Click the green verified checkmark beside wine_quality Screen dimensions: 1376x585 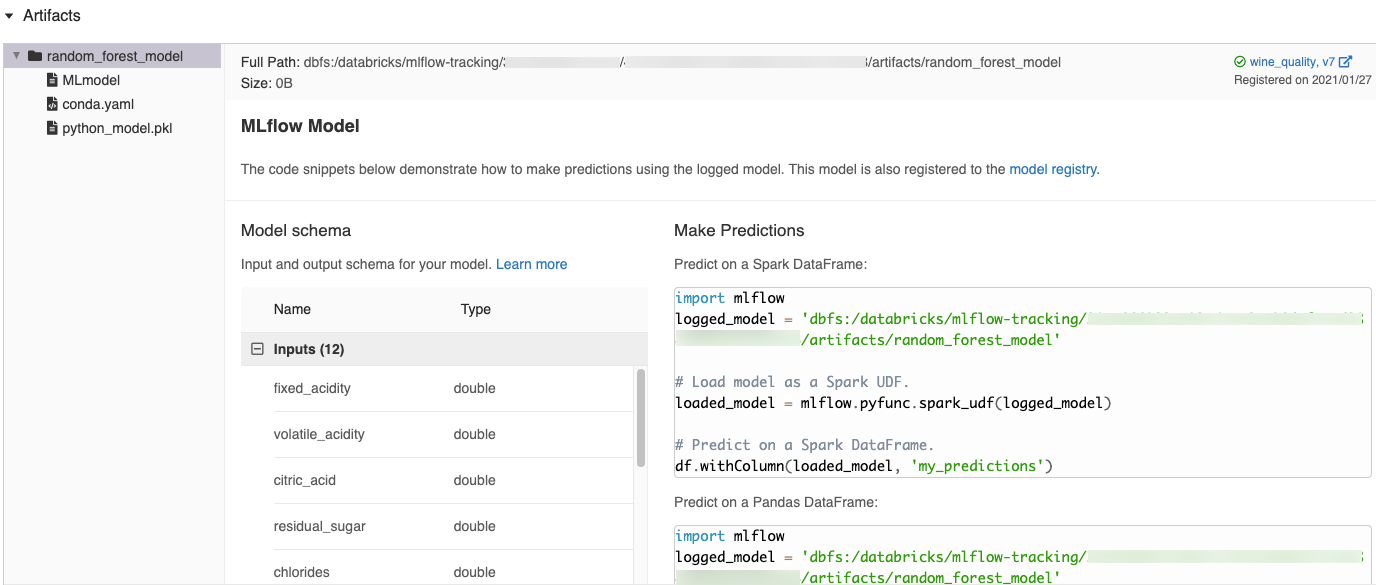coord(1240,61)
